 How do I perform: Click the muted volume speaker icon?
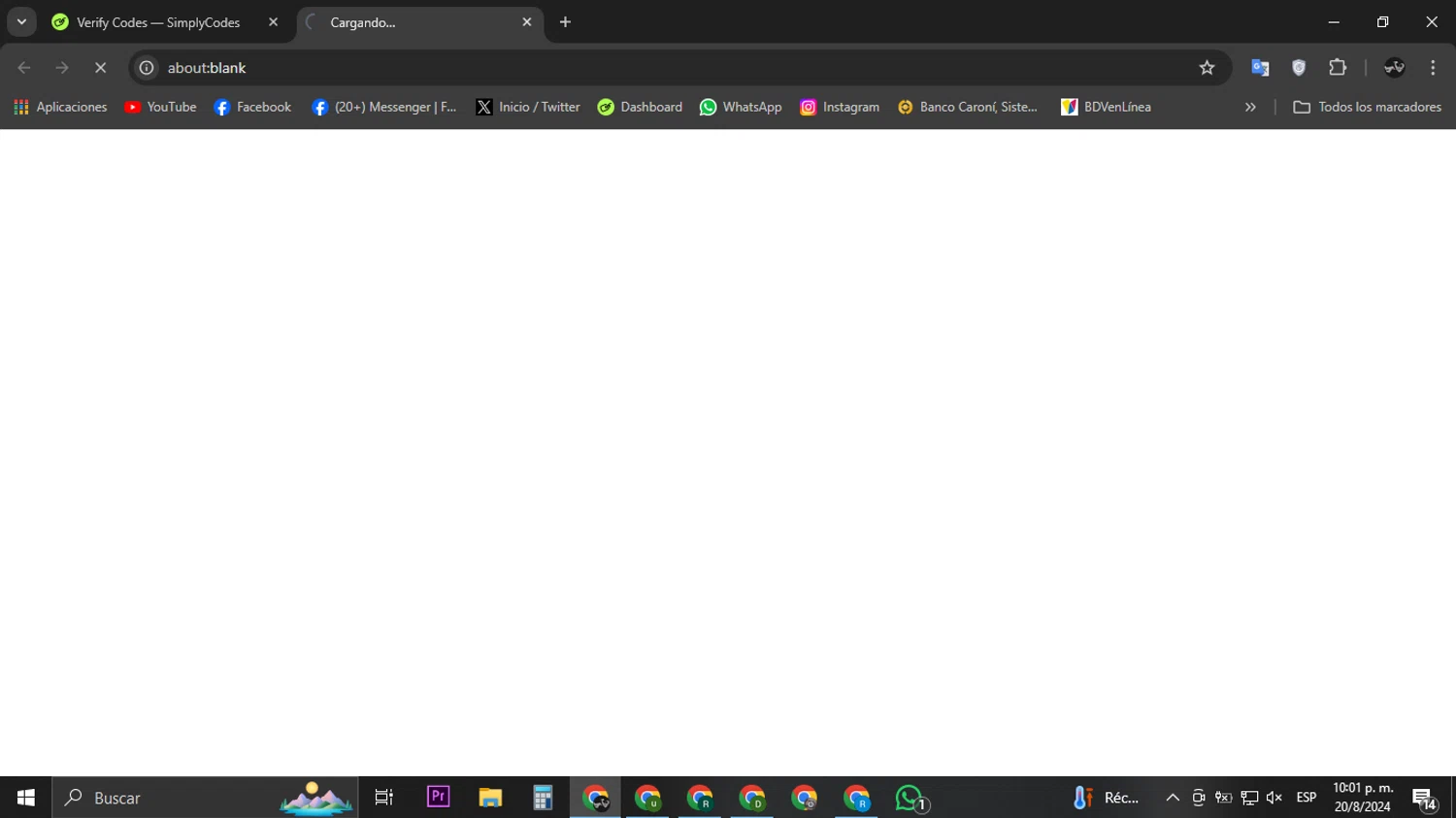tap(1274, 798)
